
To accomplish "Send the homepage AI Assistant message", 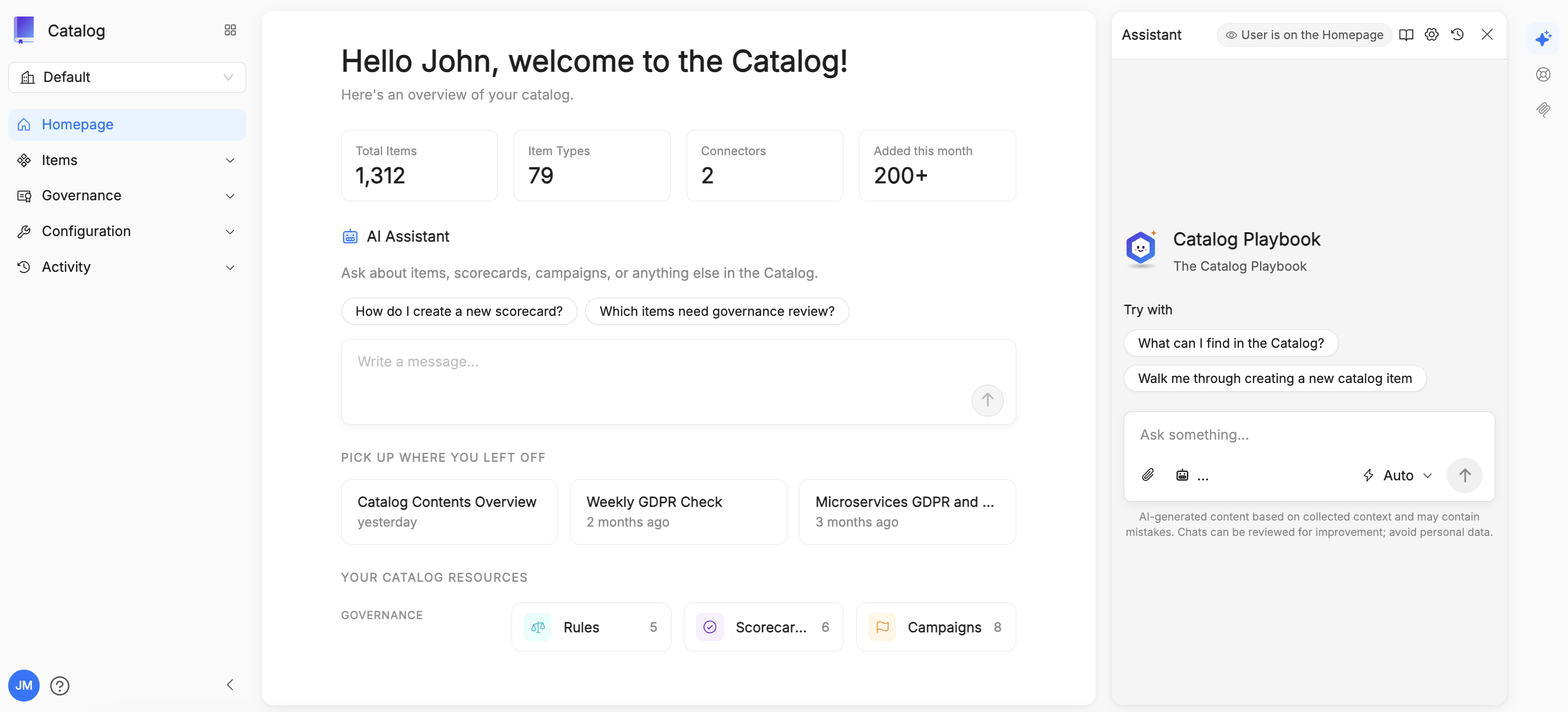I will tap(987, 400).
